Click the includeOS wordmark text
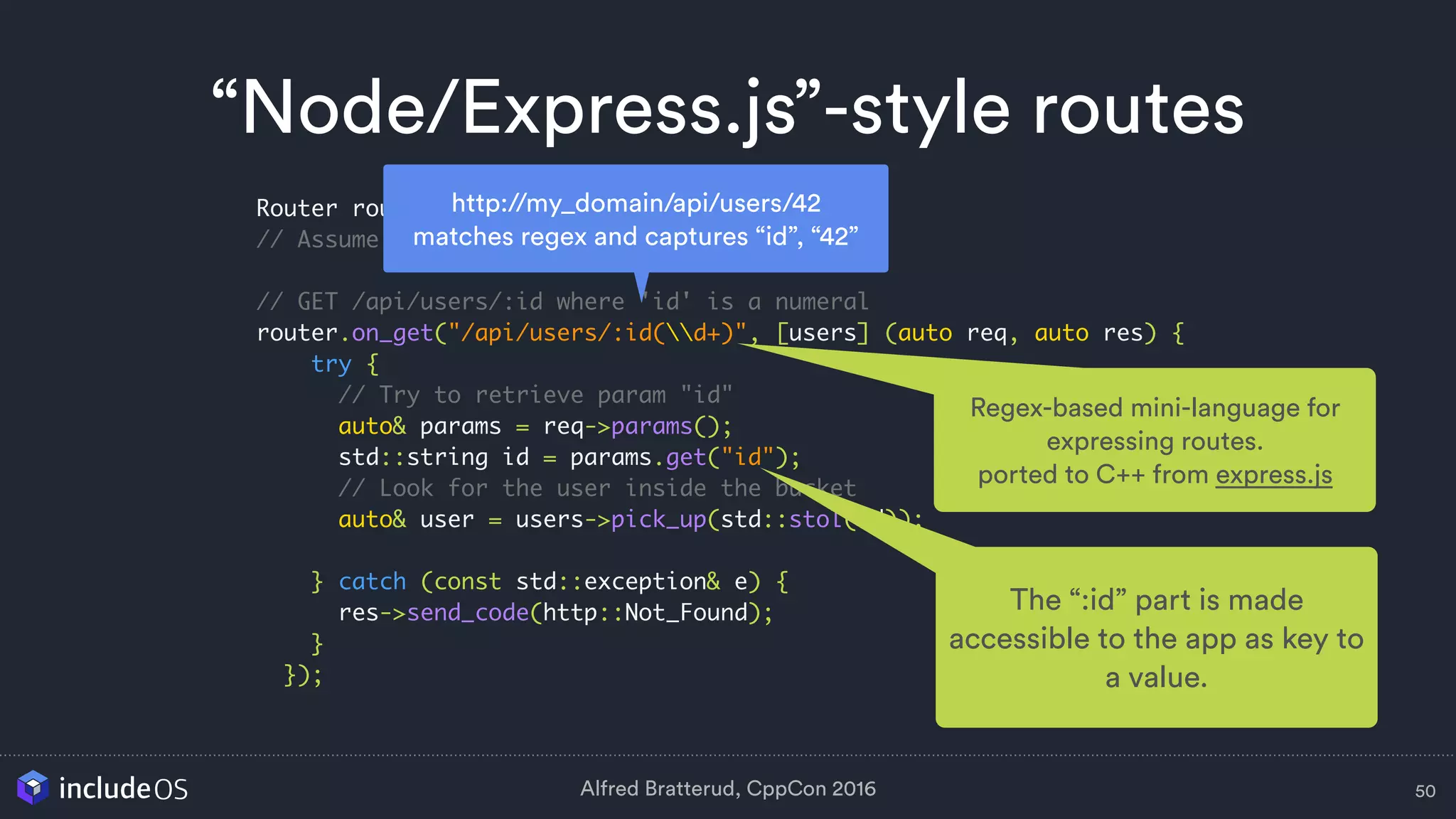 click(123, 788)
